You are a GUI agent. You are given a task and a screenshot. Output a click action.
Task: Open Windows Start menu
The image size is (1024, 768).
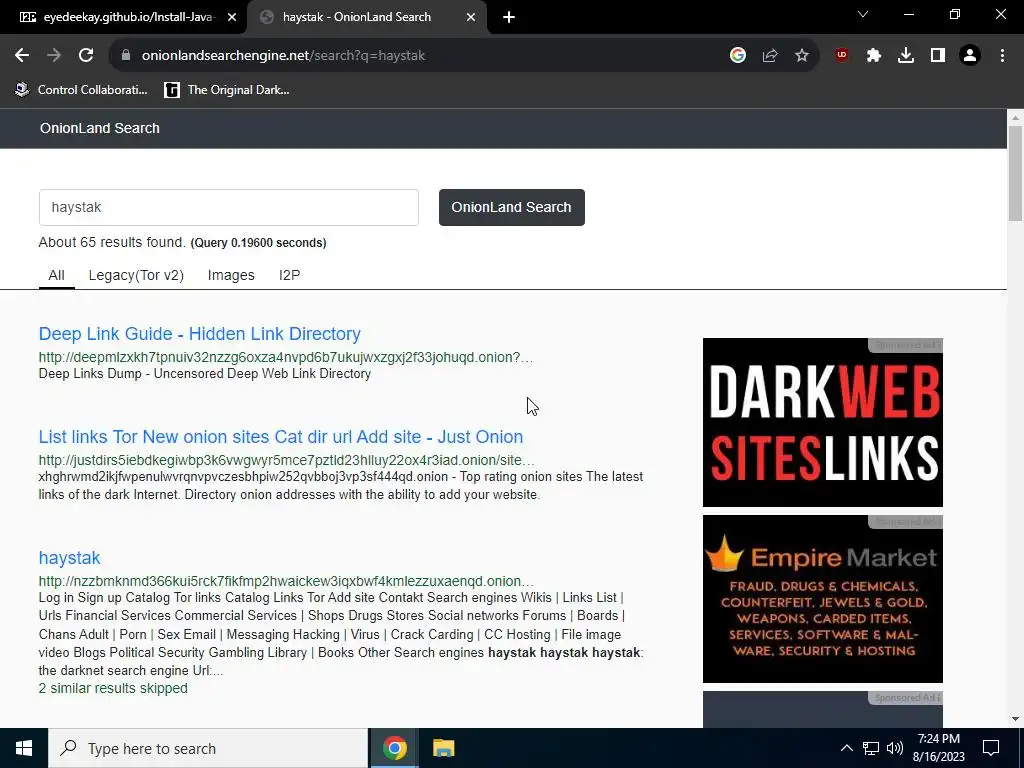tap(24, 748)
